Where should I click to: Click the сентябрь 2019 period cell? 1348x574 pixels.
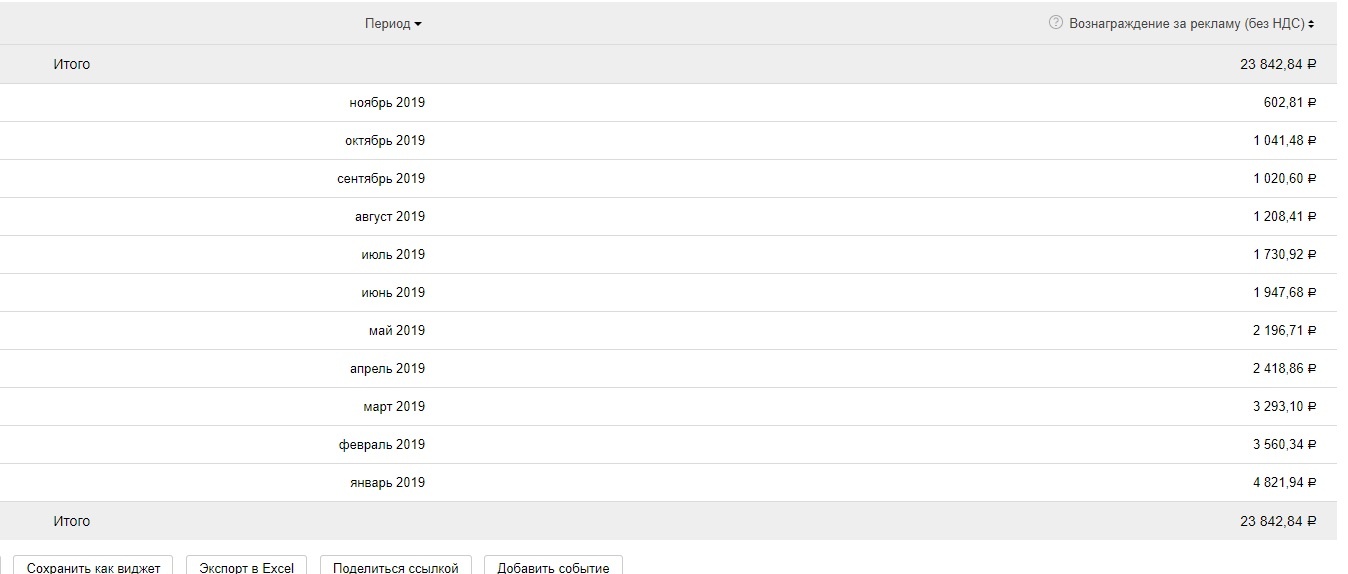[381, 178]
